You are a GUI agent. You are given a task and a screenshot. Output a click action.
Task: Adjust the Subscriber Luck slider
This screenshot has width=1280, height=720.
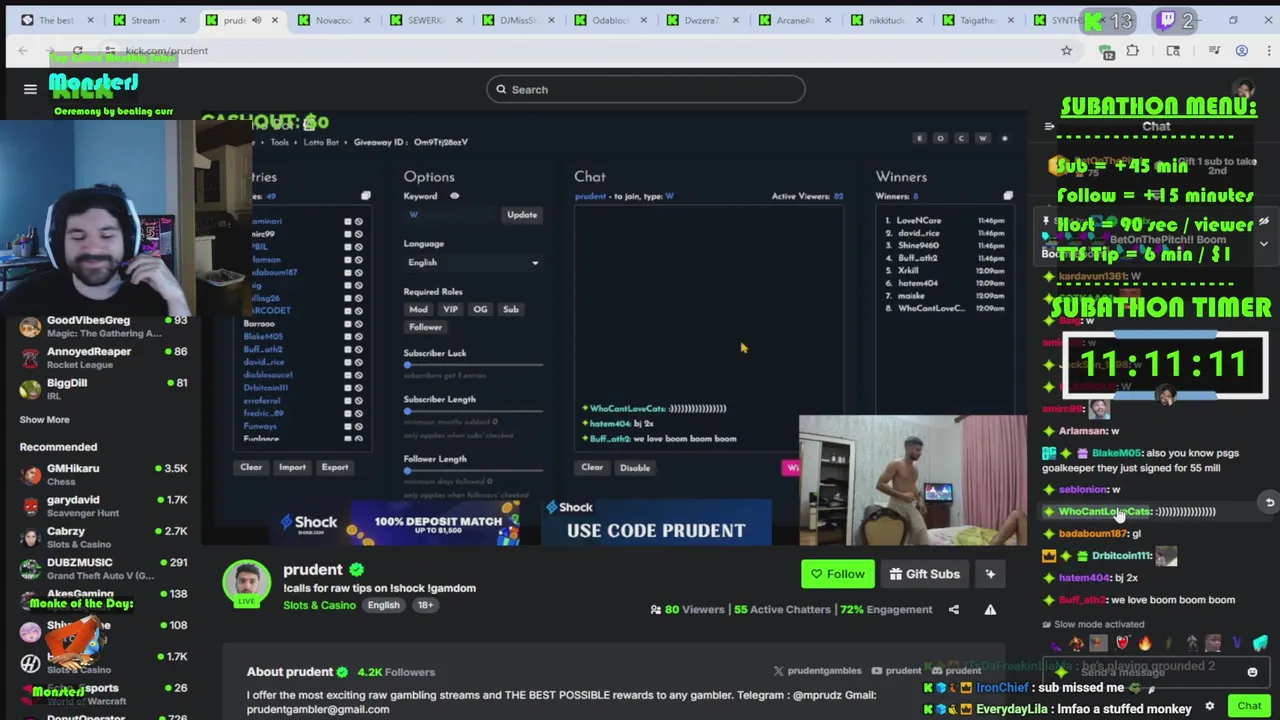[x=473, y=365]
